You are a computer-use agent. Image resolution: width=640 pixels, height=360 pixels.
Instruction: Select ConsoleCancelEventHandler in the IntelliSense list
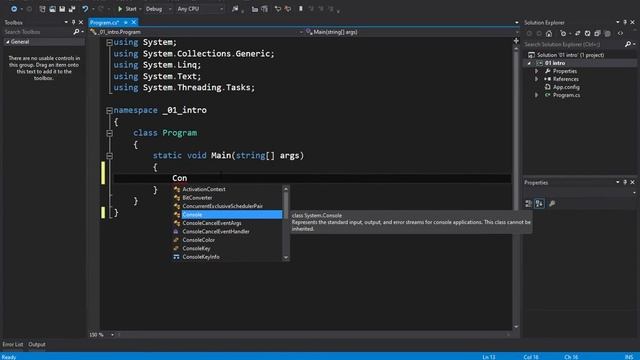coord(227,231)
